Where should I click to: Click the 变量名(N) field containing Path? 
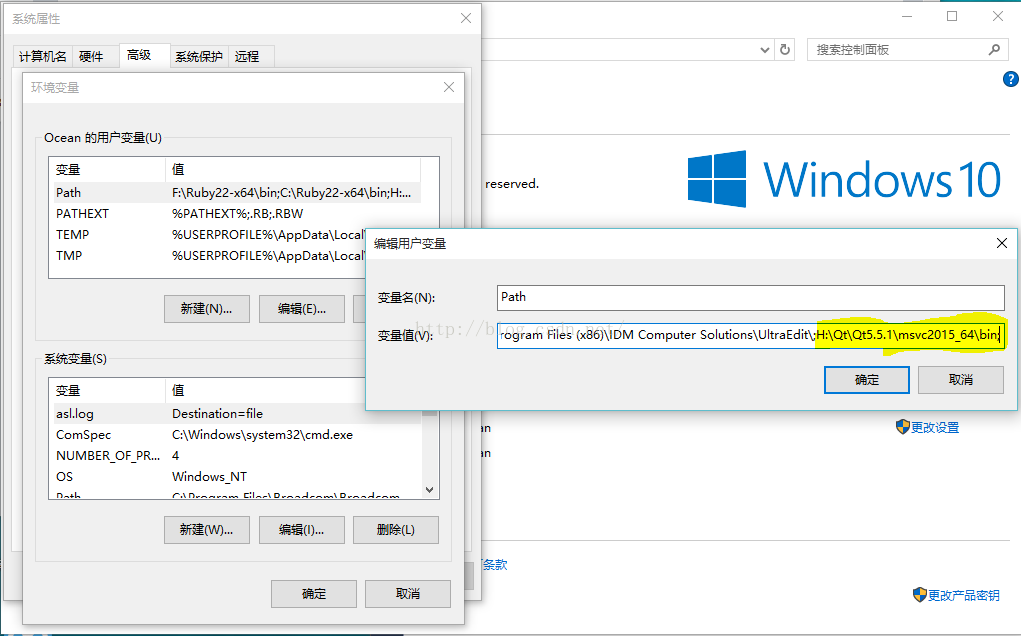[750, 297]
